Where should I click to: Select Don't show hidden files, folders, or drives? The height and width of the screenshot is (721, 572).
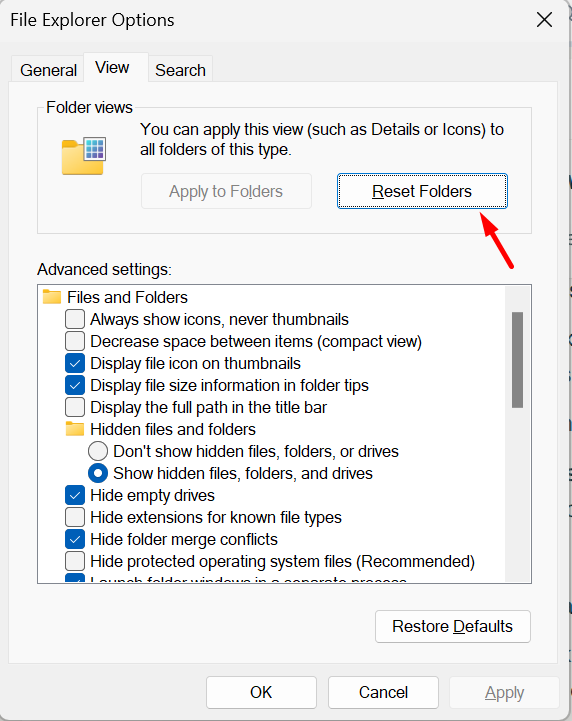point(98,452)
